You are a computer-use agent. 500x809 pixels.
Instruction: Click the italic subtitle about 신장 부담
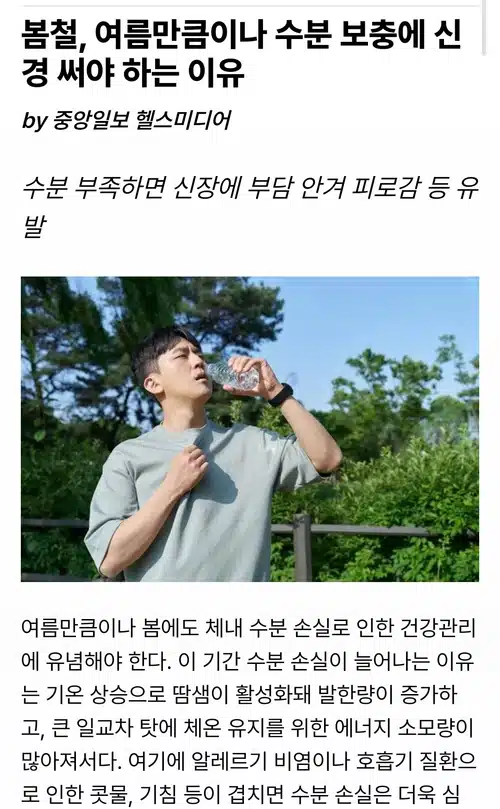250,207
